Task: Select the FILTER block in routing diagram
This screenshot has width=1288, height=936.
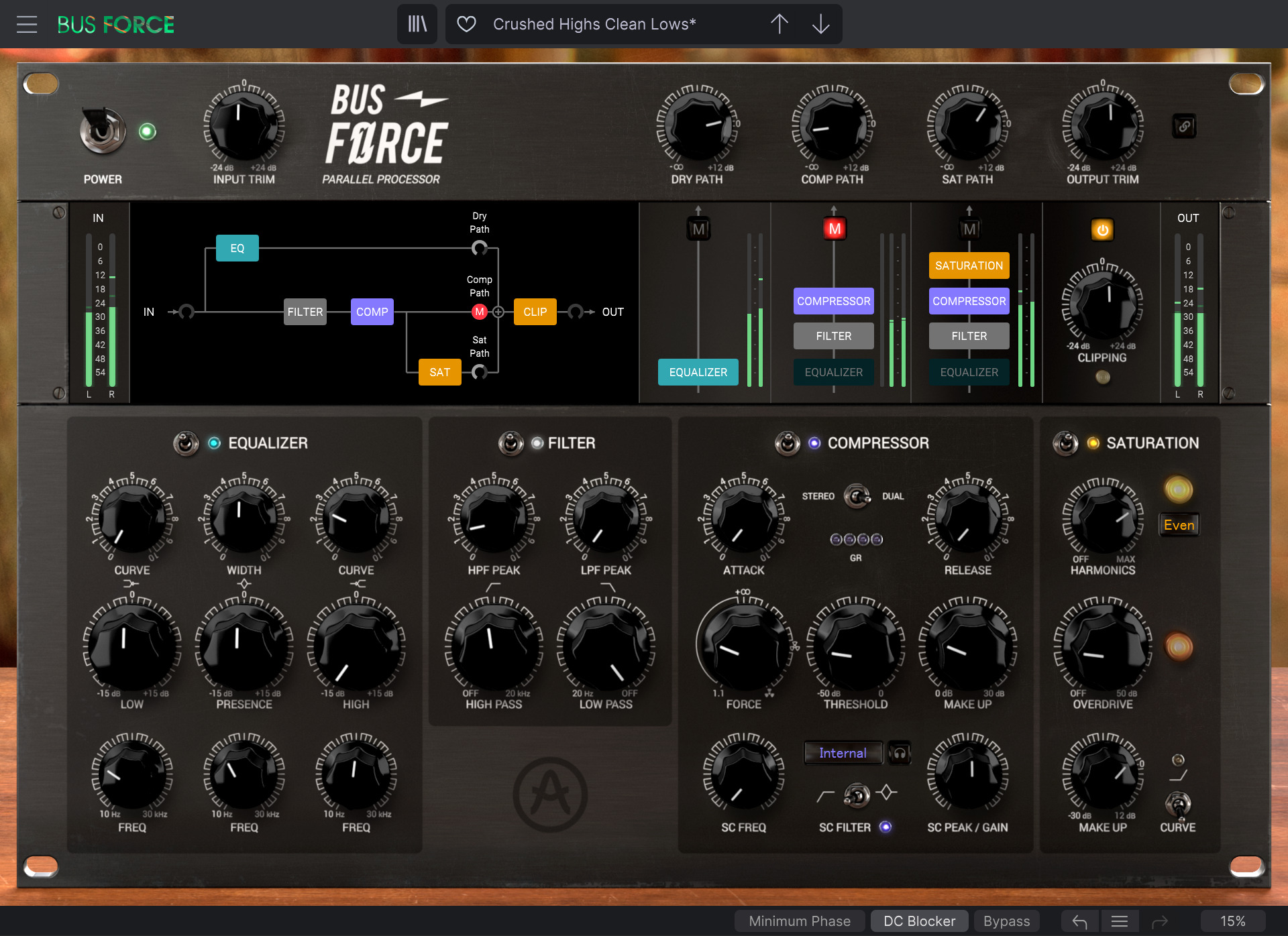Action: coord(305,312)
